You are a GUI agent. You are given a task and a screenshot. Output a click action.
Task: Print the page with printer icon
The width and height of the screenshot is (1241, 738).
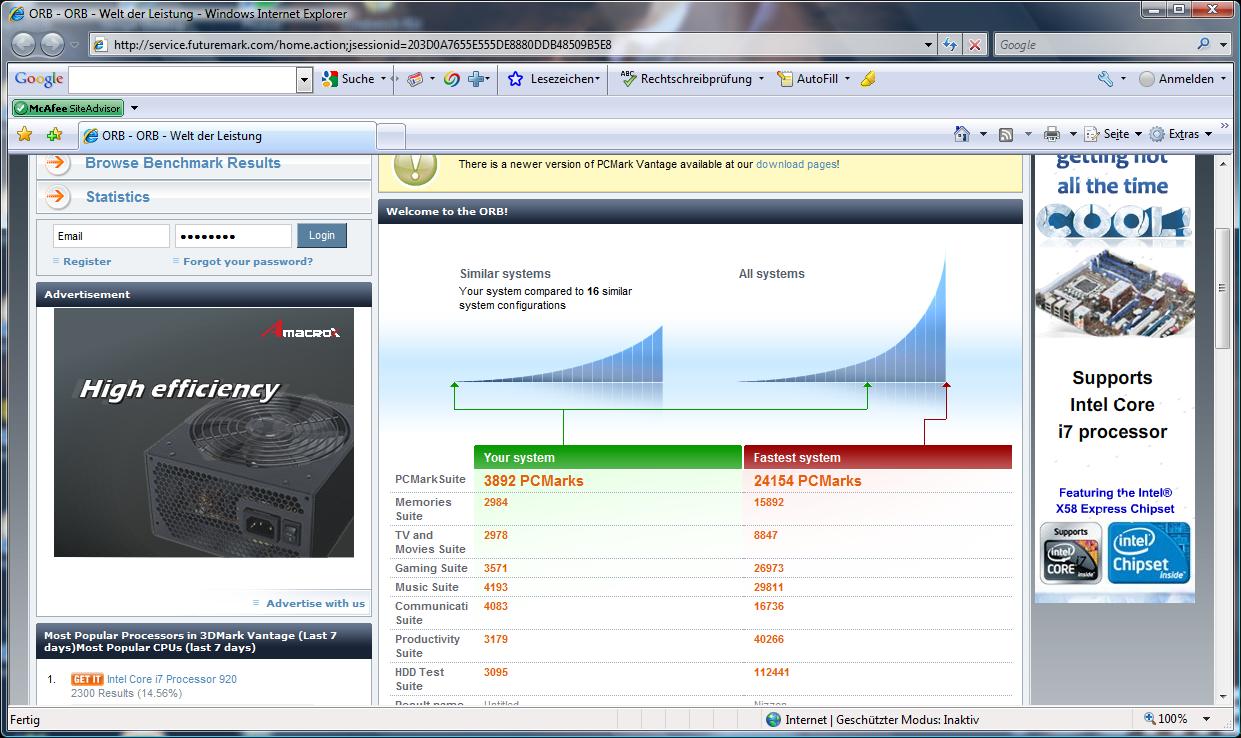tap(1052, 134)
